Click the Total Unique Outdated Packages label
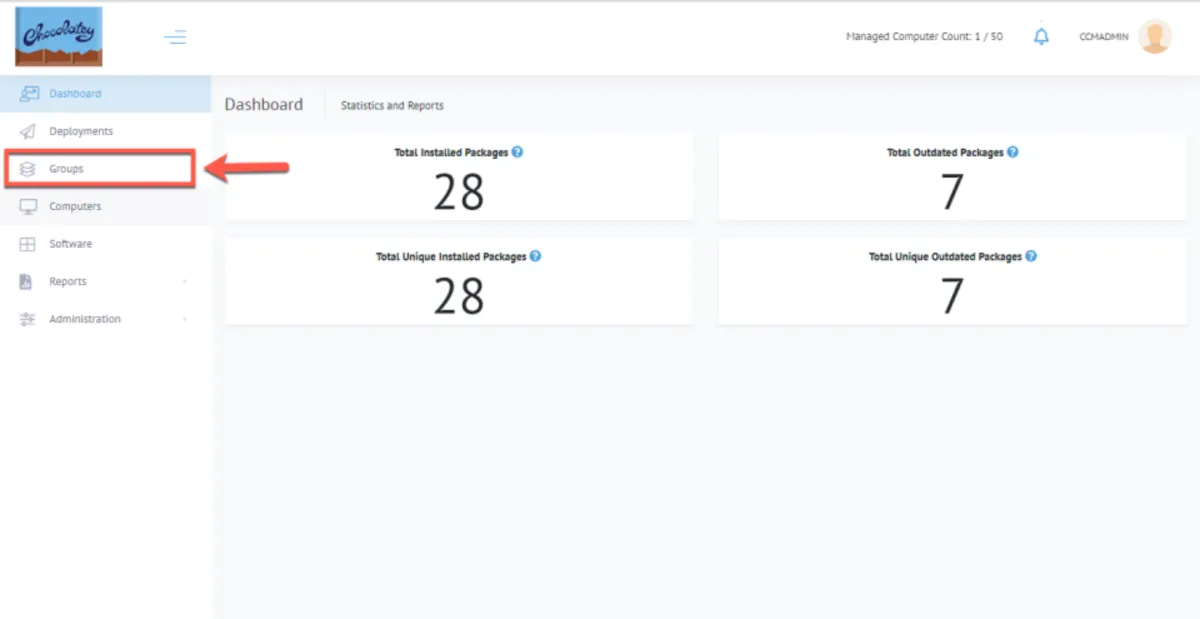 click(945, 257)
